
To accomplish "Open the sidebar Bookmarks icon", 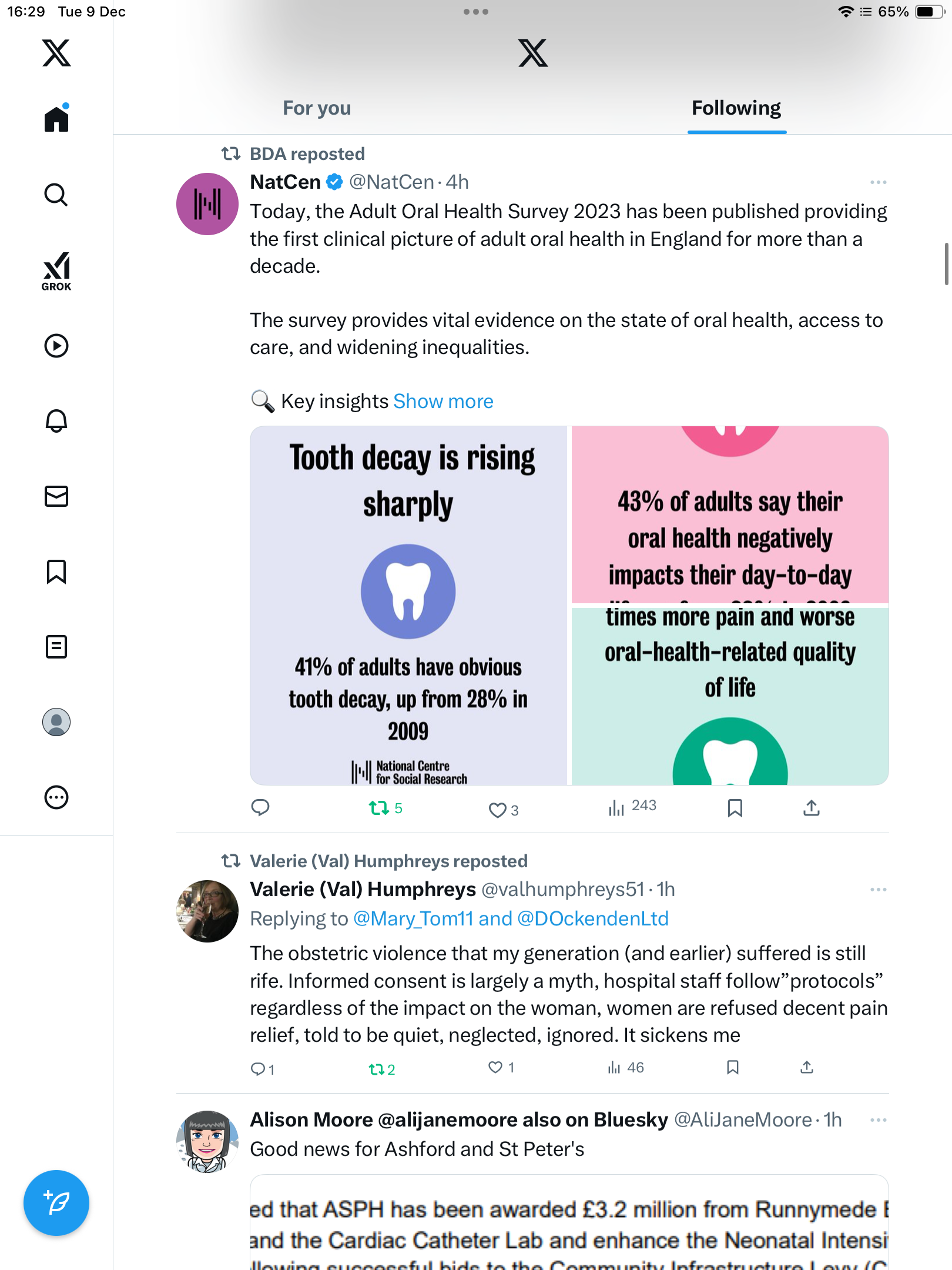I will pos(56,571).
